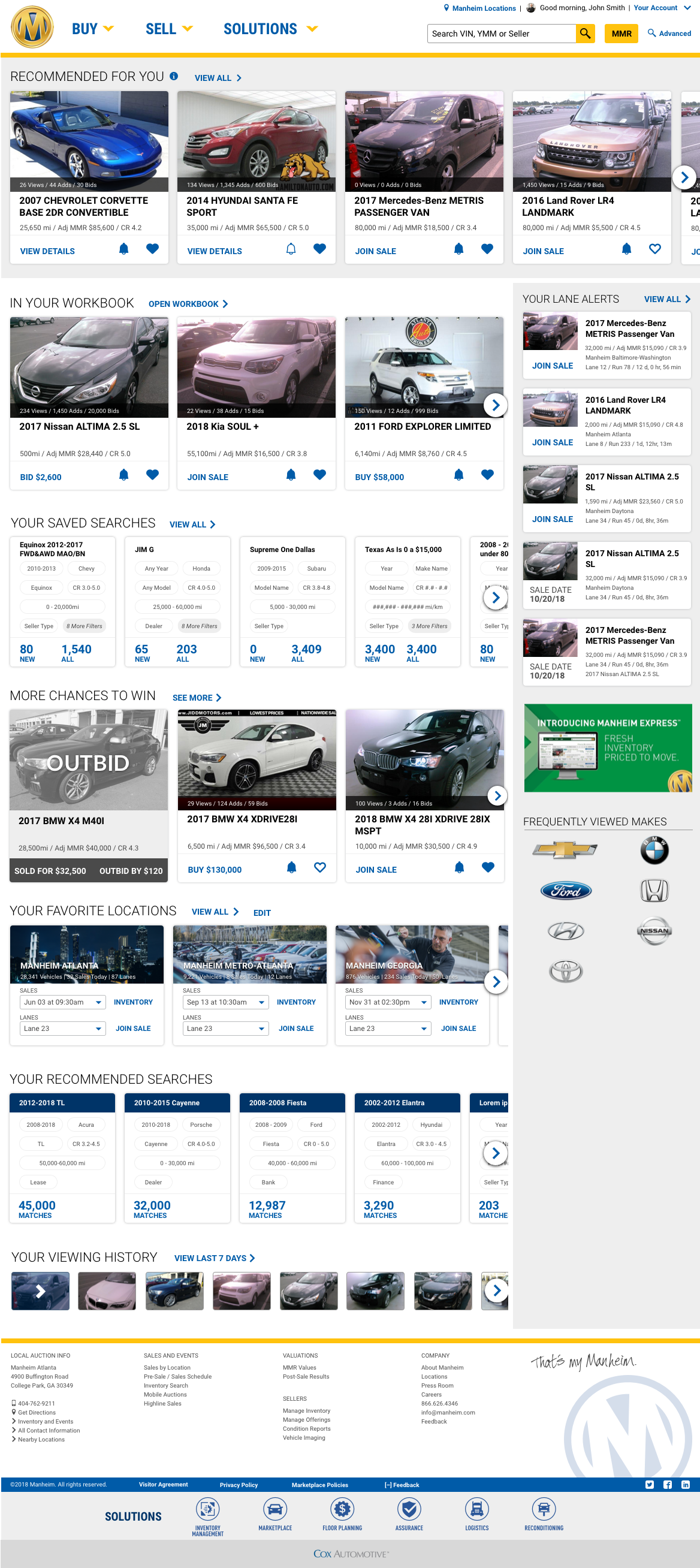Viewport: 700px width, 1568px height.
Task: Toggle favorite heart on Corvette card
Action: [x=153, y=249]
